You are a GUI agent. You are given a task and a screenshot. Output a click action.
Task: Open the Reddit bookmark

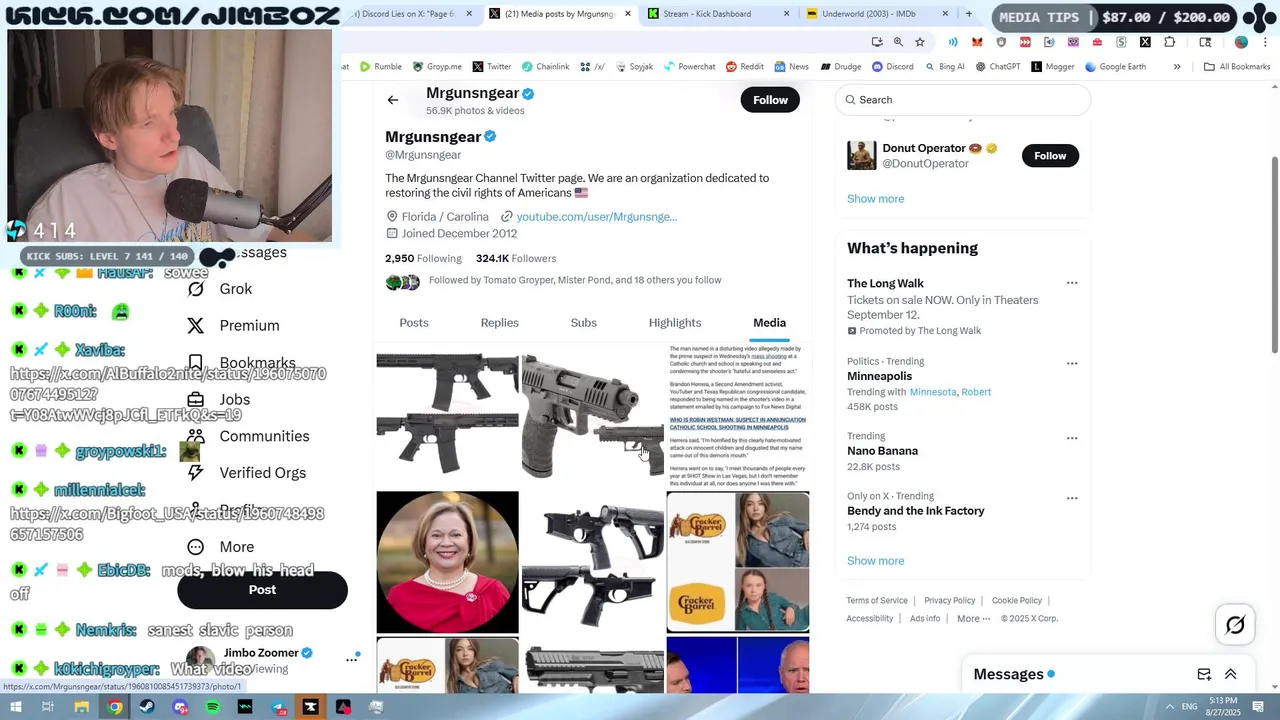744,67
